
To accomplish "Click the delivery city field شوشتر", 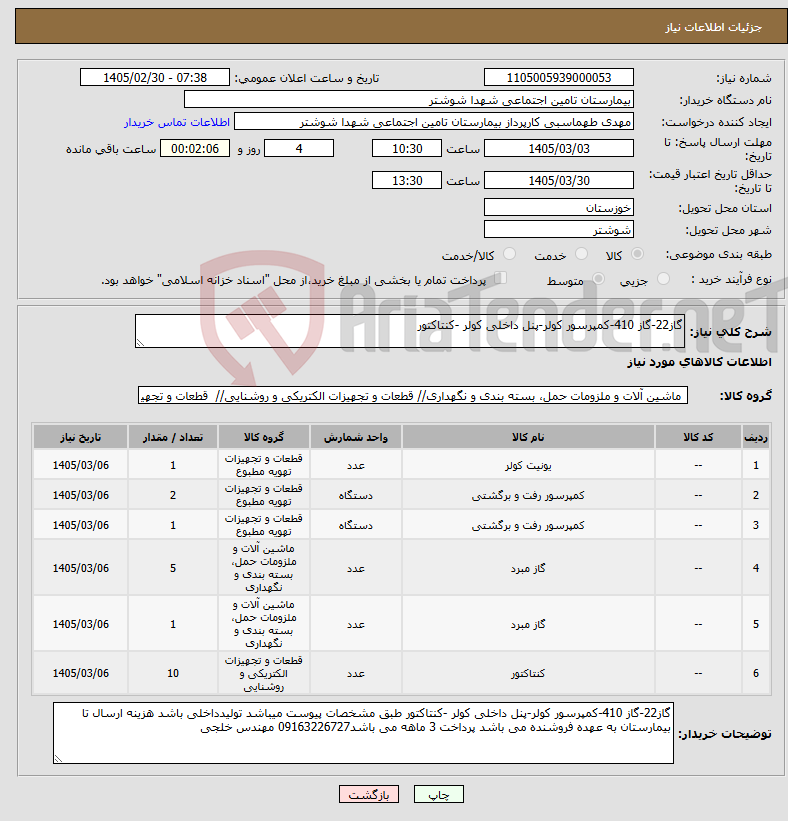I will pyautogui.click(x=559, y=229).
